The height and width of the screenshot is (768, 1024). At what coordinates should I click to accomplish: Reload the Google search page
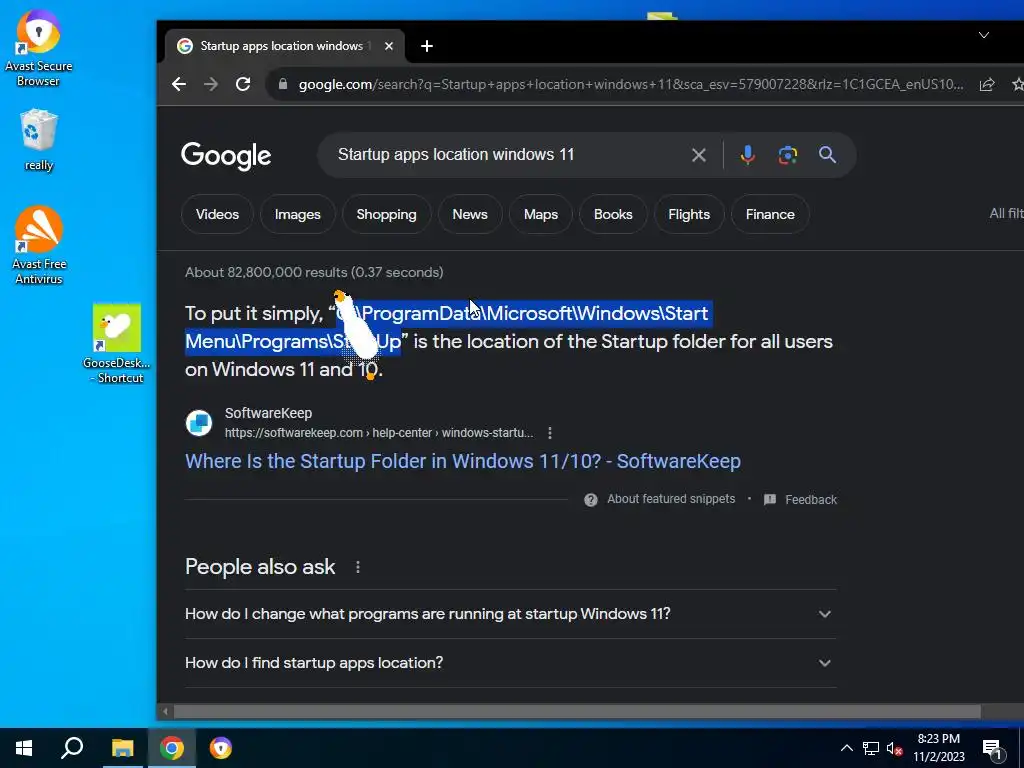coord(243,84)
